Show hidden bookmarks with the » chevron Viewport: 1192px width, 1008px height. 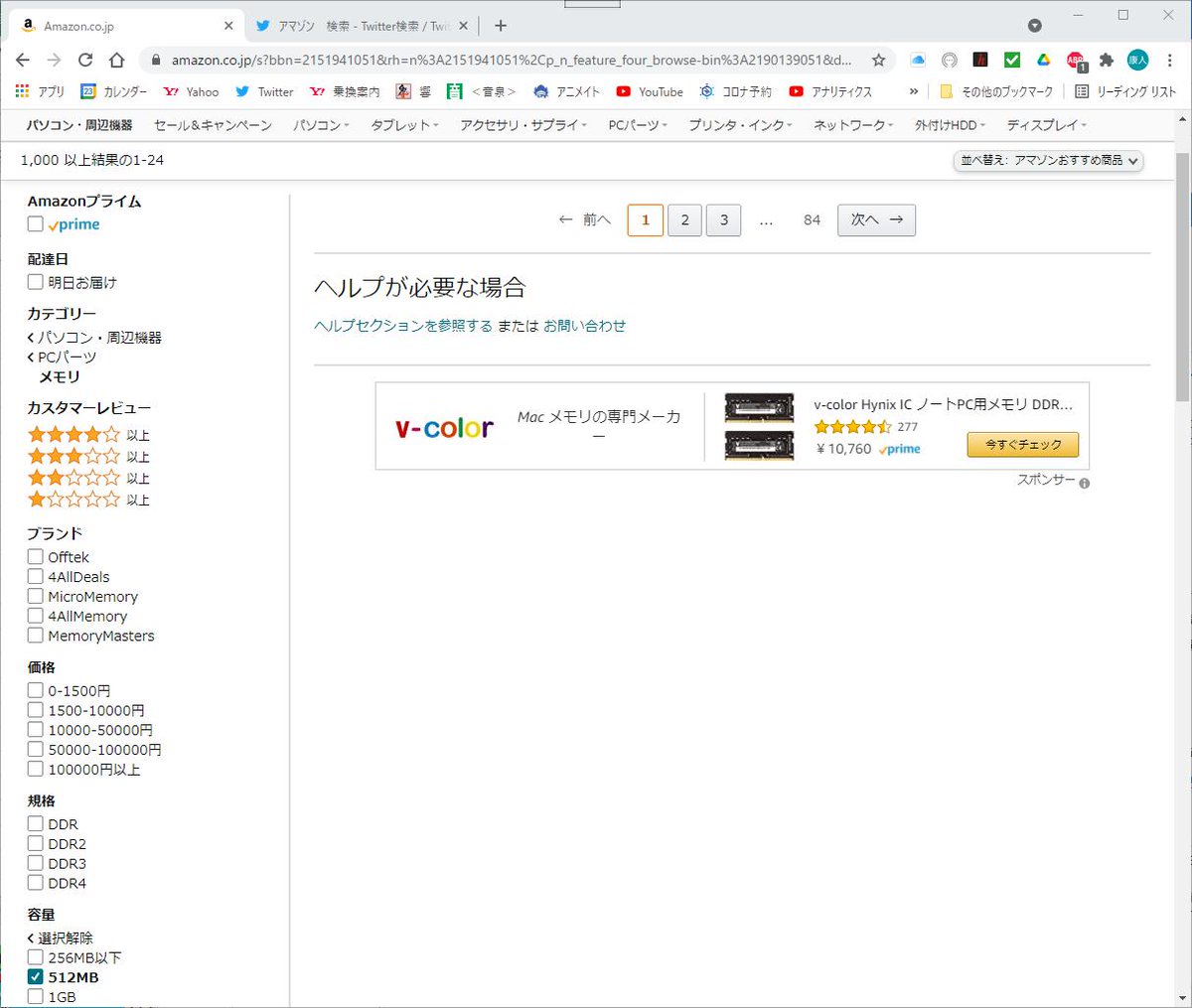click(914, 91)
